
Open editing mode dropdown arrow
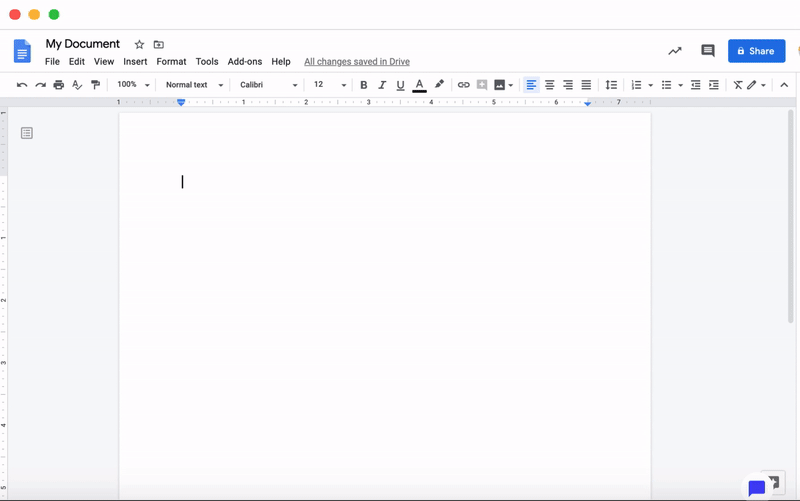pos(763,85)
